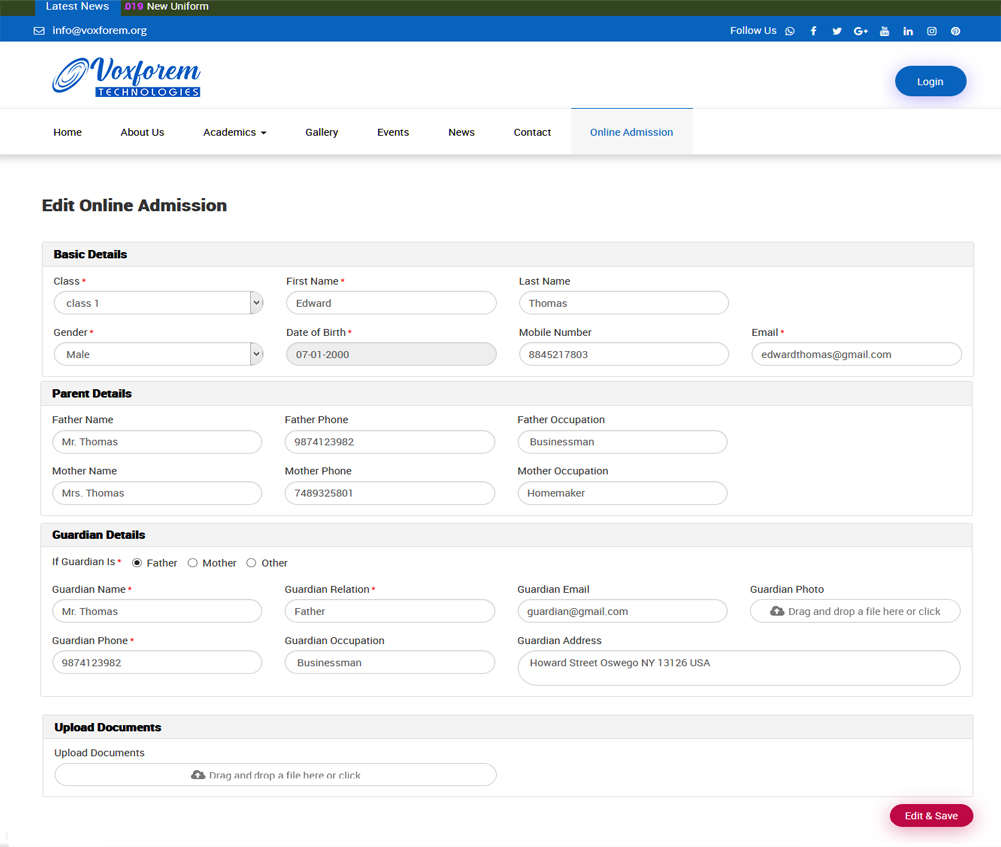Click the Guardian Photo upload area
The image size is (1001, 847).
point(855,611)
